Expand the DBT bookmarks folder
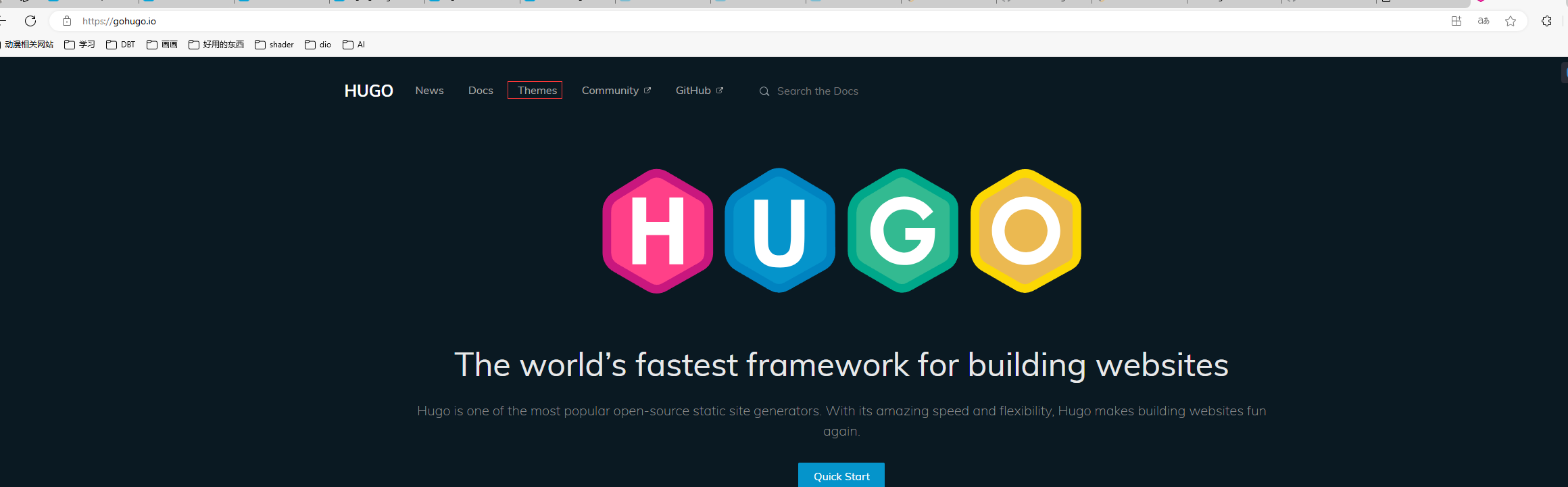The width and height of the screenshot is (1568, 487). point(121,45)
